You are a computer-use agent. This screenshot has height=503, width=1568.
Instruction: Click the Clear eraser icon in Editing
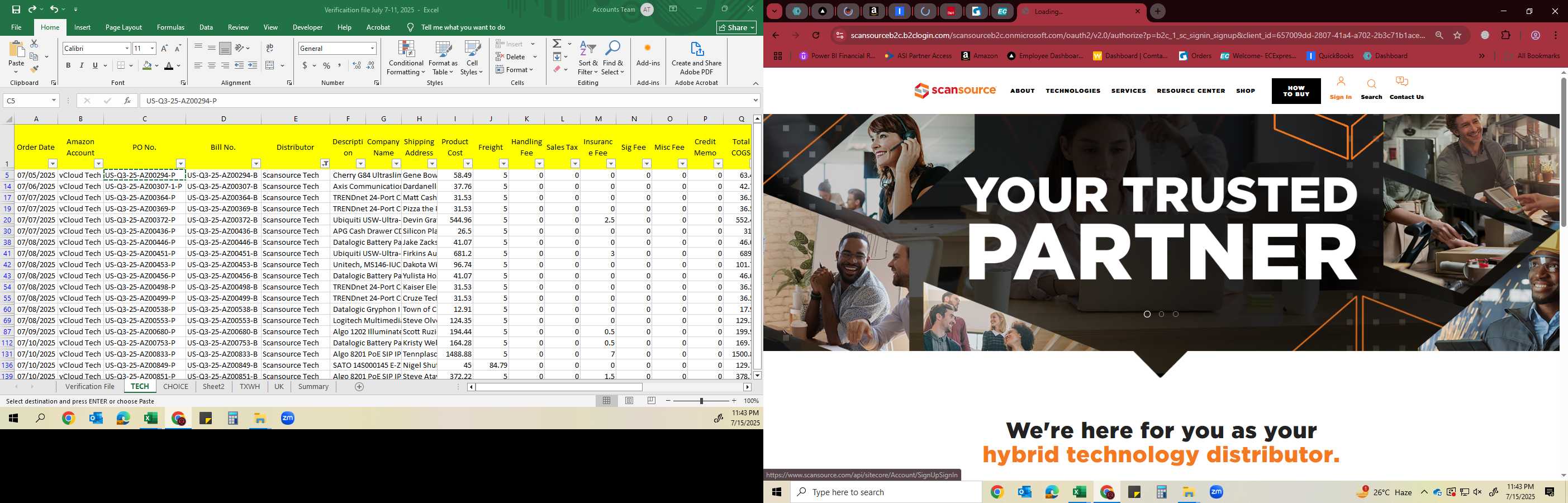(557, 69)
